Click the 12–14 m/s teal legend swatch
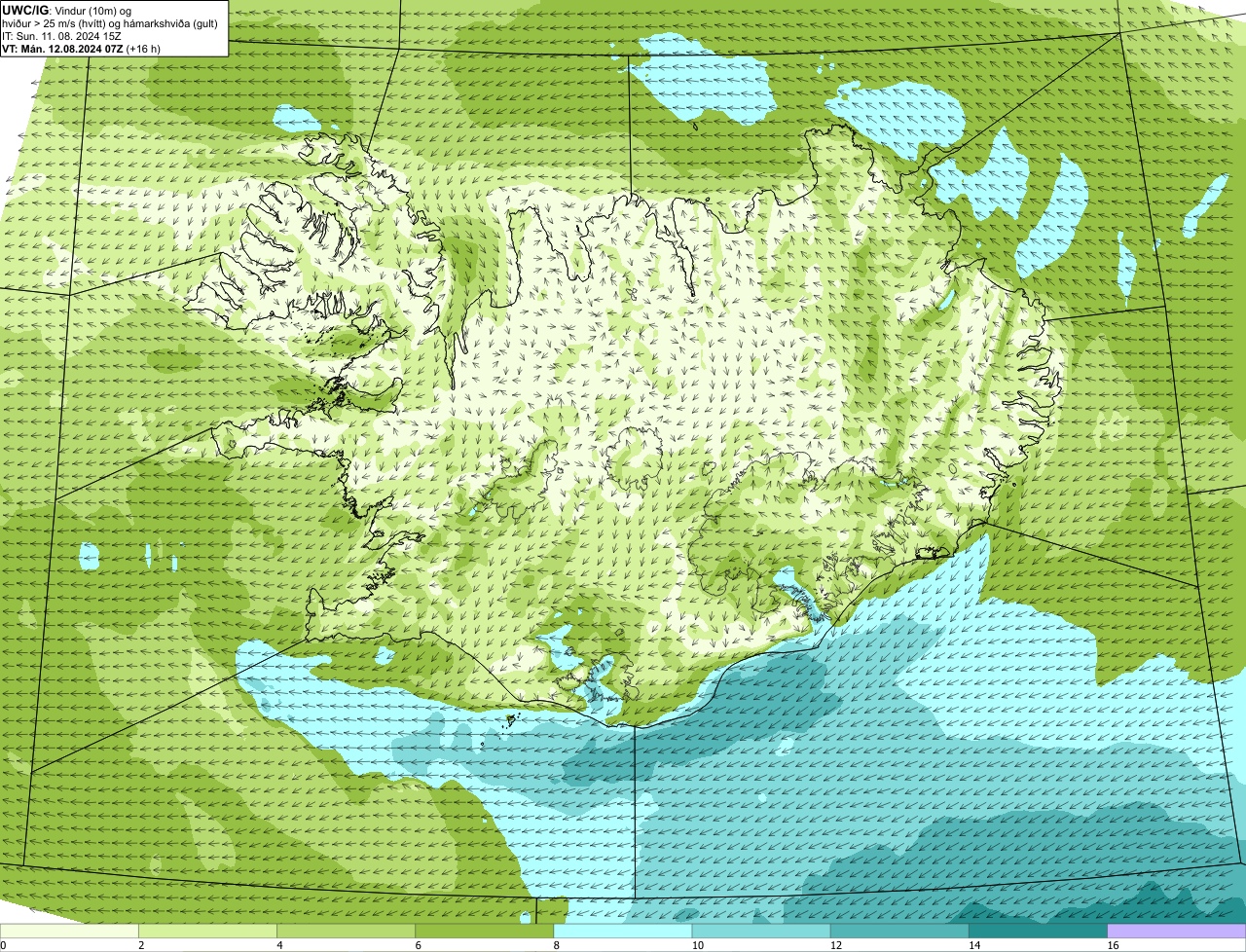The width and height of the screenshot is (1246, 952). 899,932
